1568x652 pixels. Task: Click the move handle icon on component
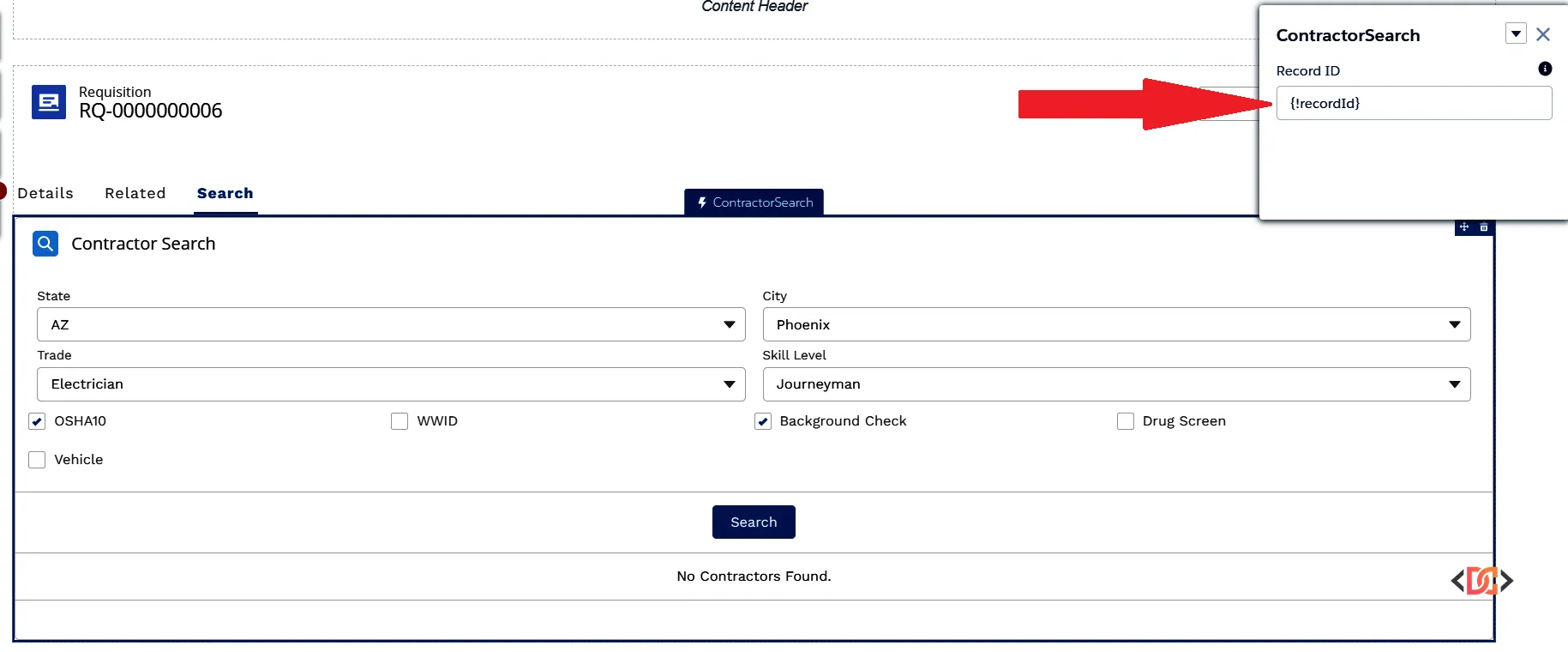1464,227
